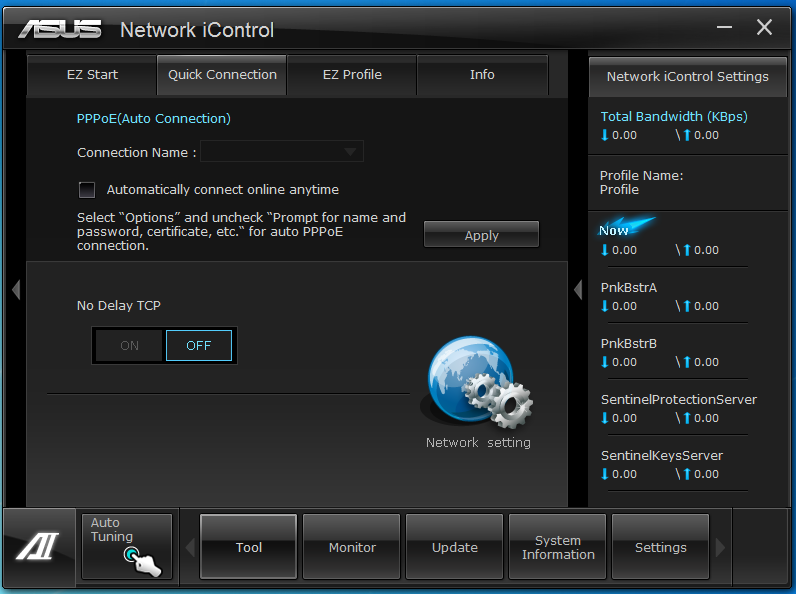The image size is (796, 594).
Task: Click the Total Bandwidth (KBps) label
Action: coord(674,117)
